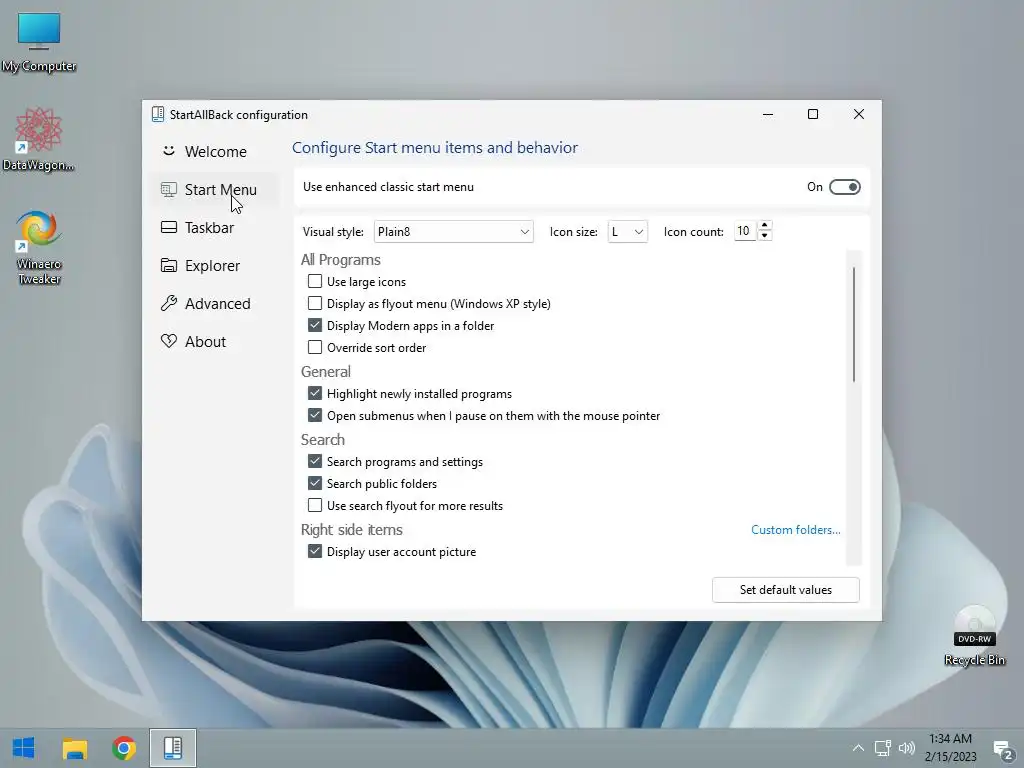Go to the Welcome section
1024x768 pixels.
pos(216,152)
